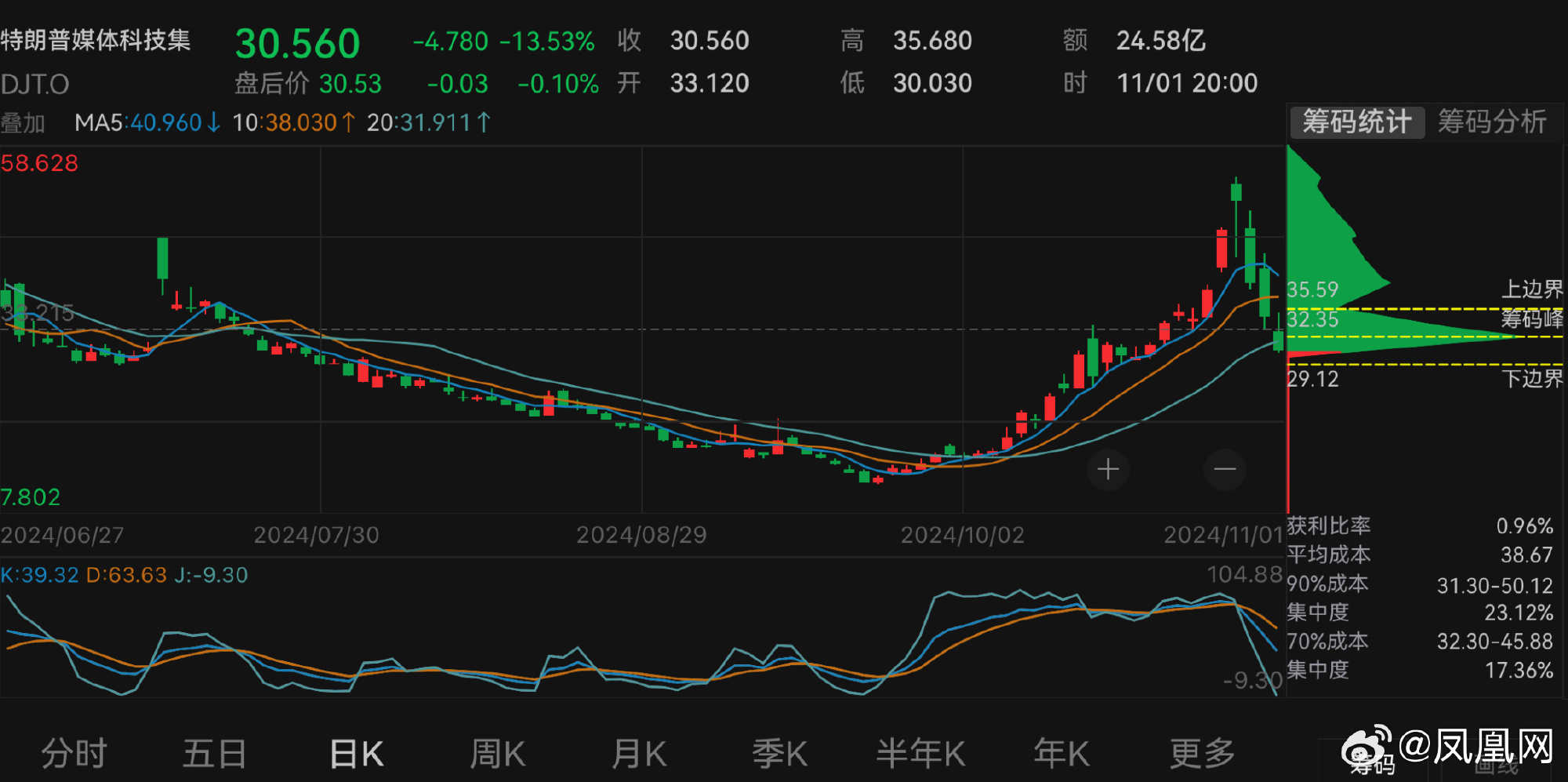Tap timestamp 11/01 20:00
Viewport: 1568px width, 782px height.
pyautogui.click(x=1187, y=83)
